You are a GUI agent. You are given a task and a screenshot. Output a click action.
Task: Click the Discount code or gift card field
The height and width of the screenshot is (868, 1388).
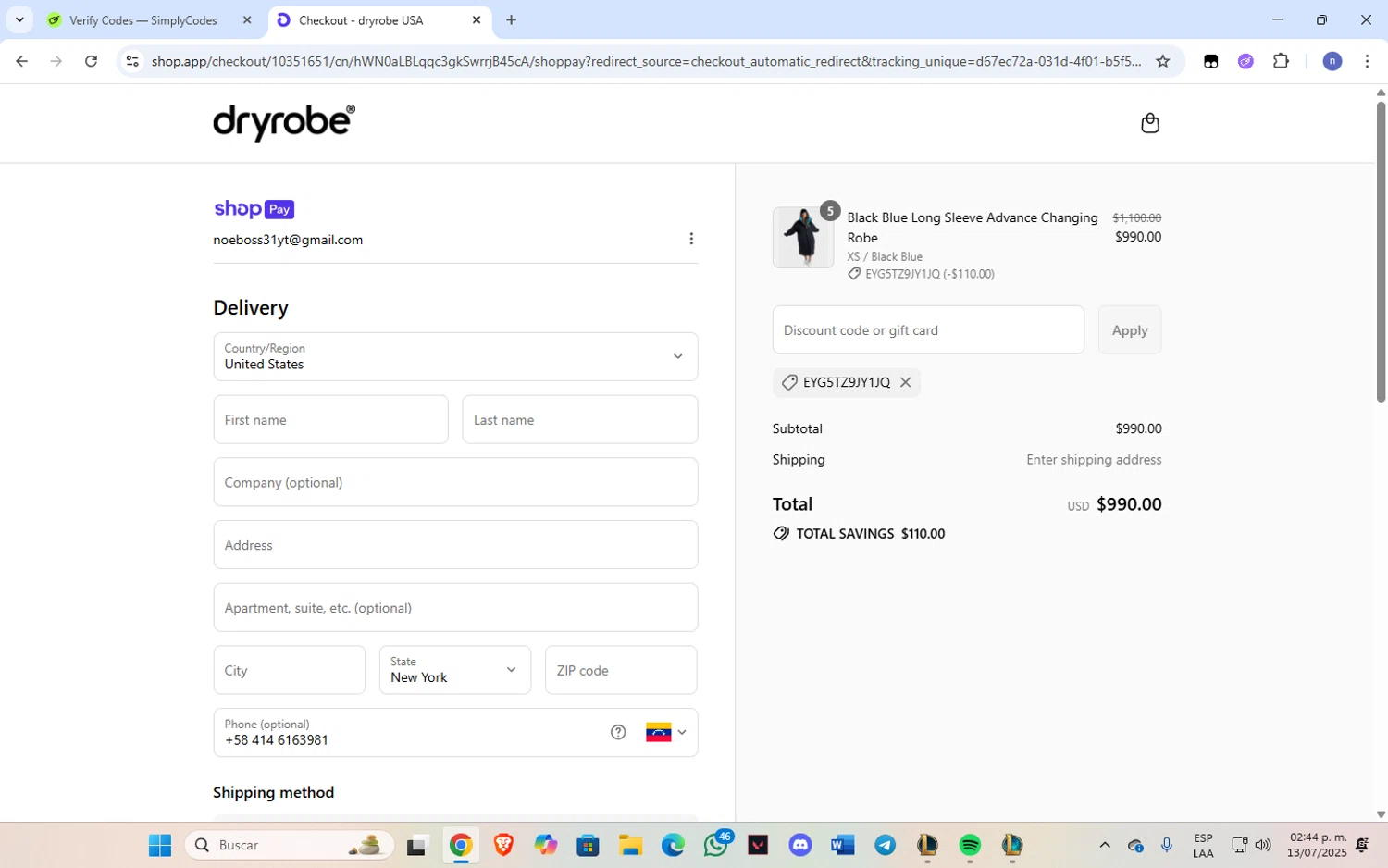coord(928,329)
